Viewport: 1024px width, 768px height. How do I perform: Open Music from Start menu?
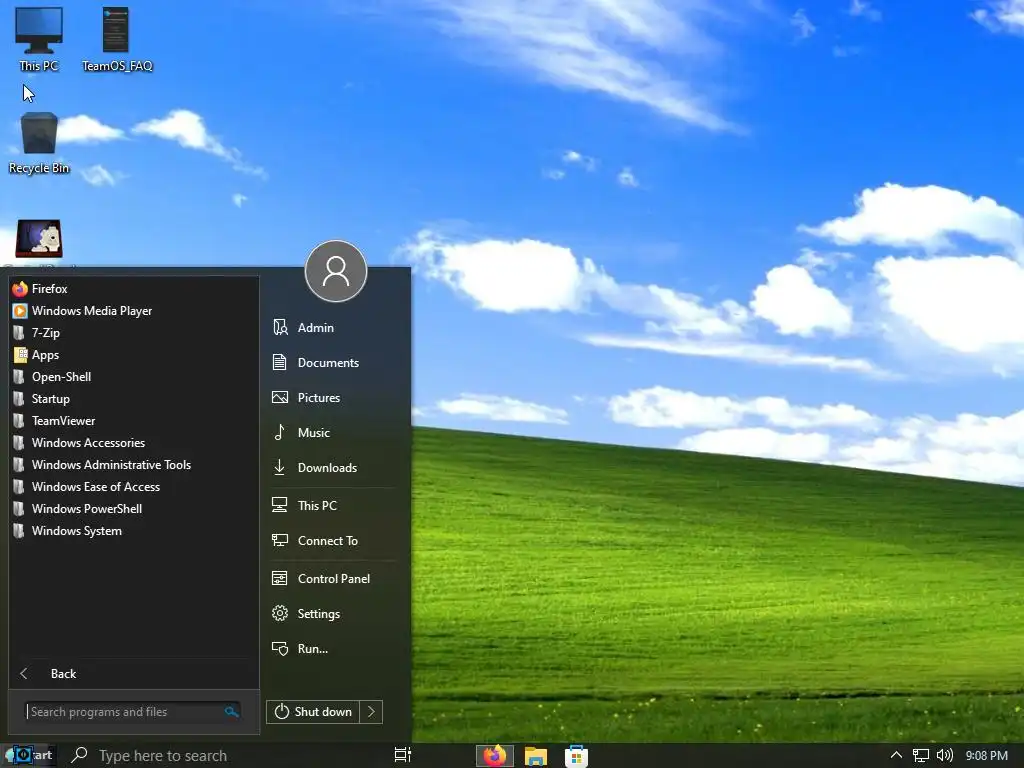[334, 432]
